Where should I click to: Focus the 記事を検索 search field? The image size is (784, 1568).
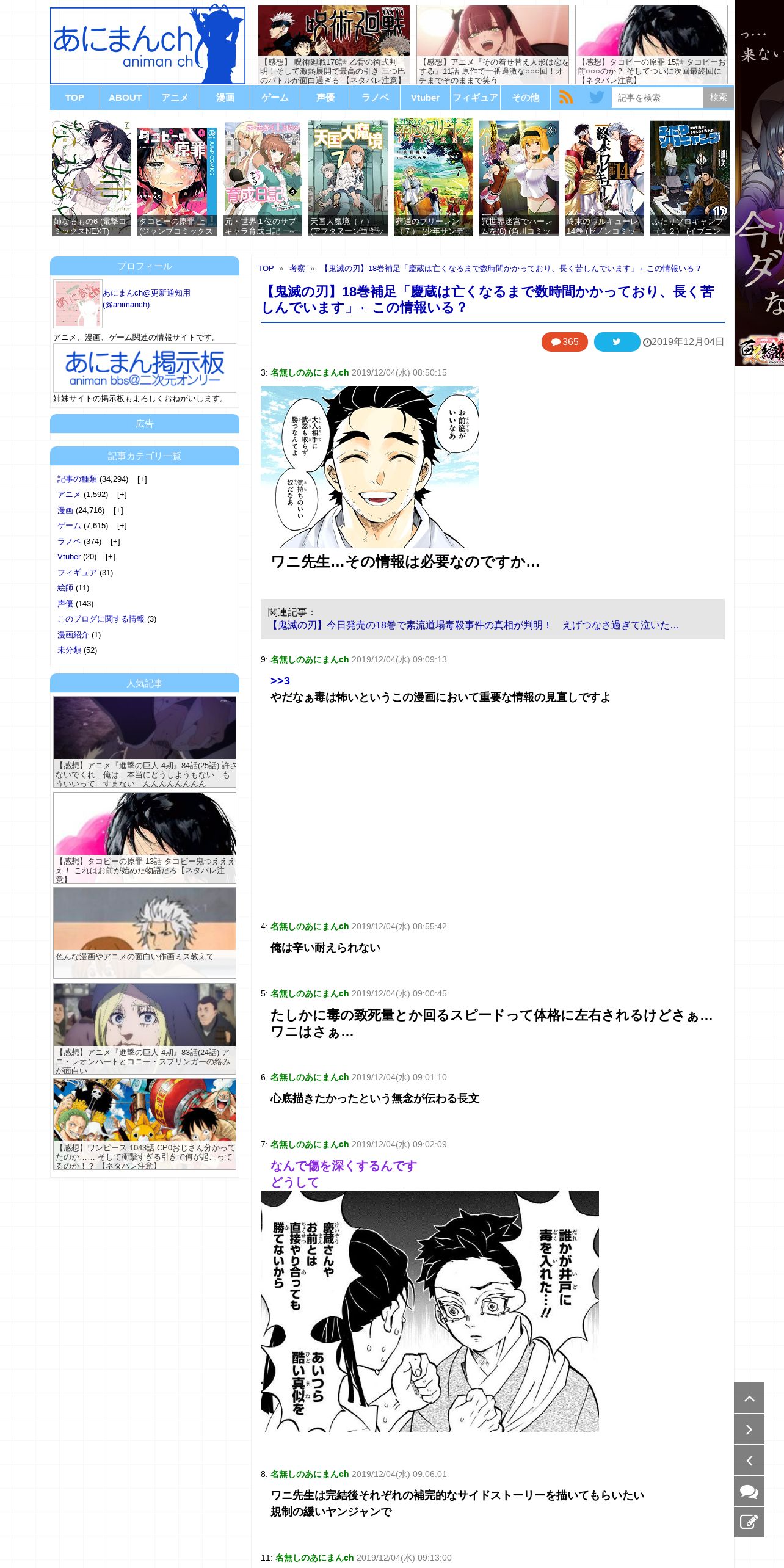[x=658, y=98]
